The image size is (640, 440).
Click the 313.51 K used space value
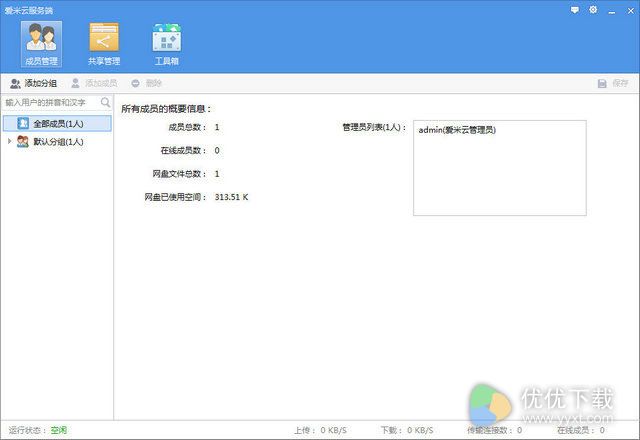[231, 197]
